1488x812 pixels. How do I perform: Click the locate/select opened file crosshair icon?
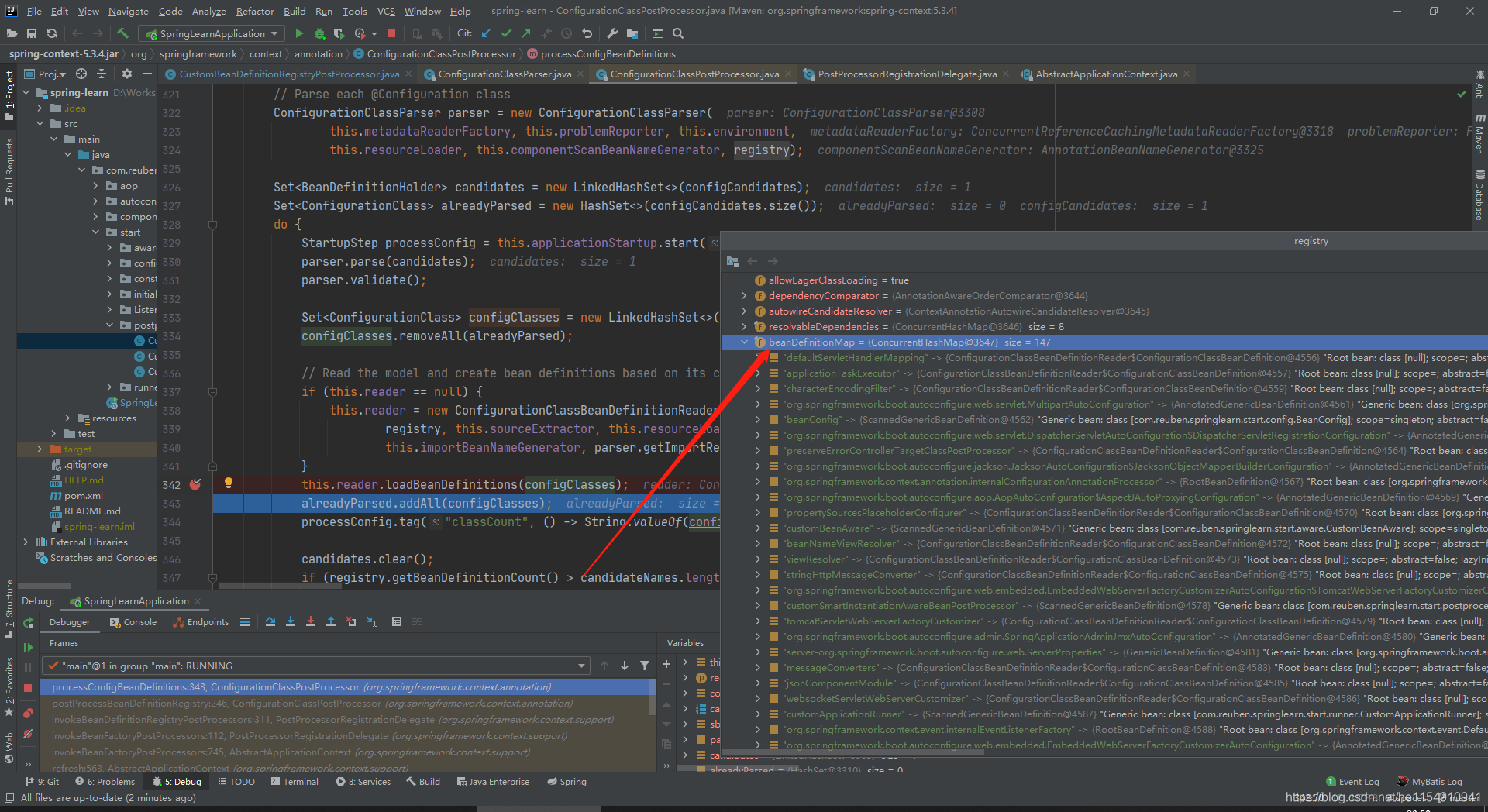coord(81,74)
